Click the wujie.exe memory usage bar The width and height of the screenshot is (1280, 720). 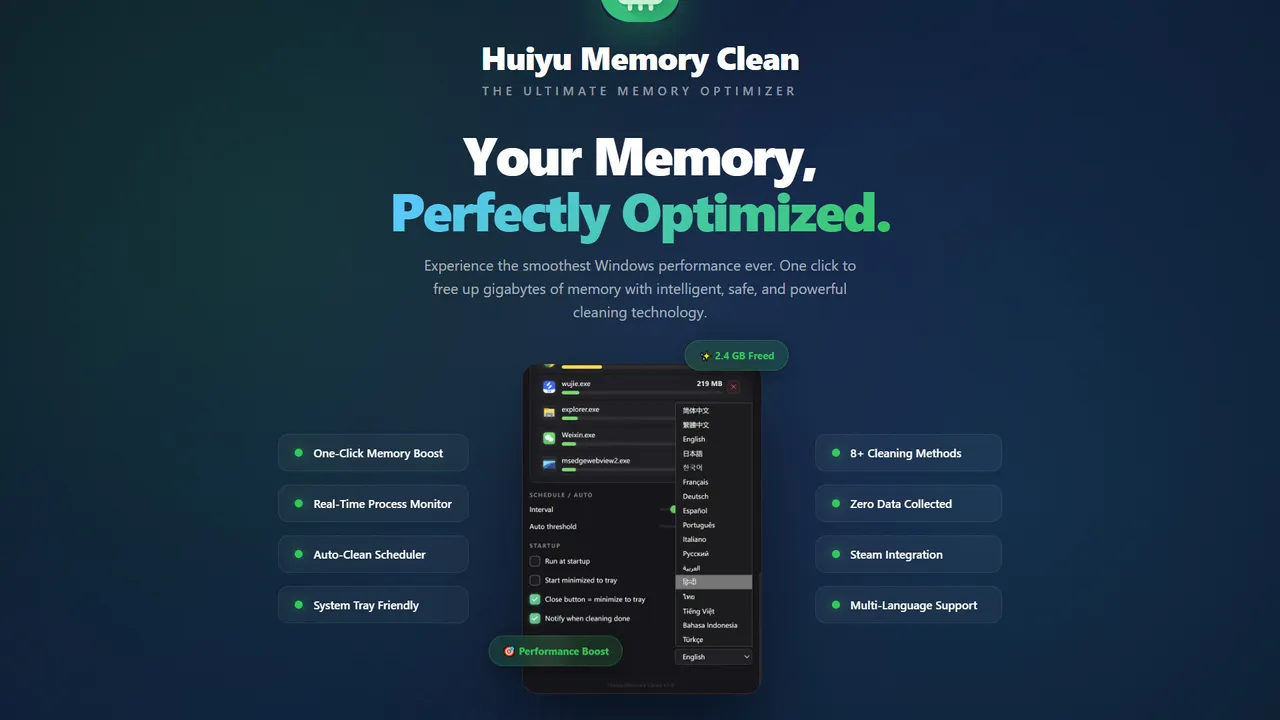click(640, 393)
